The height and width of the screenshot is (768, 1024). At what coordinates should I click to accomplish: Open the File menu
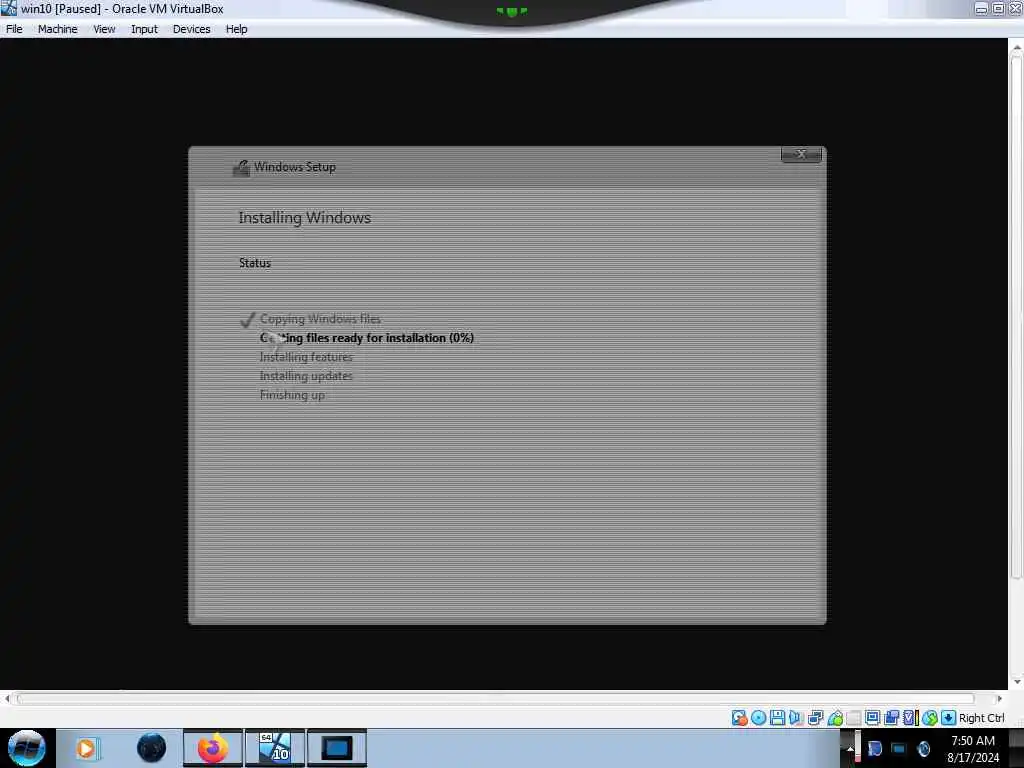tap(14, 29)
